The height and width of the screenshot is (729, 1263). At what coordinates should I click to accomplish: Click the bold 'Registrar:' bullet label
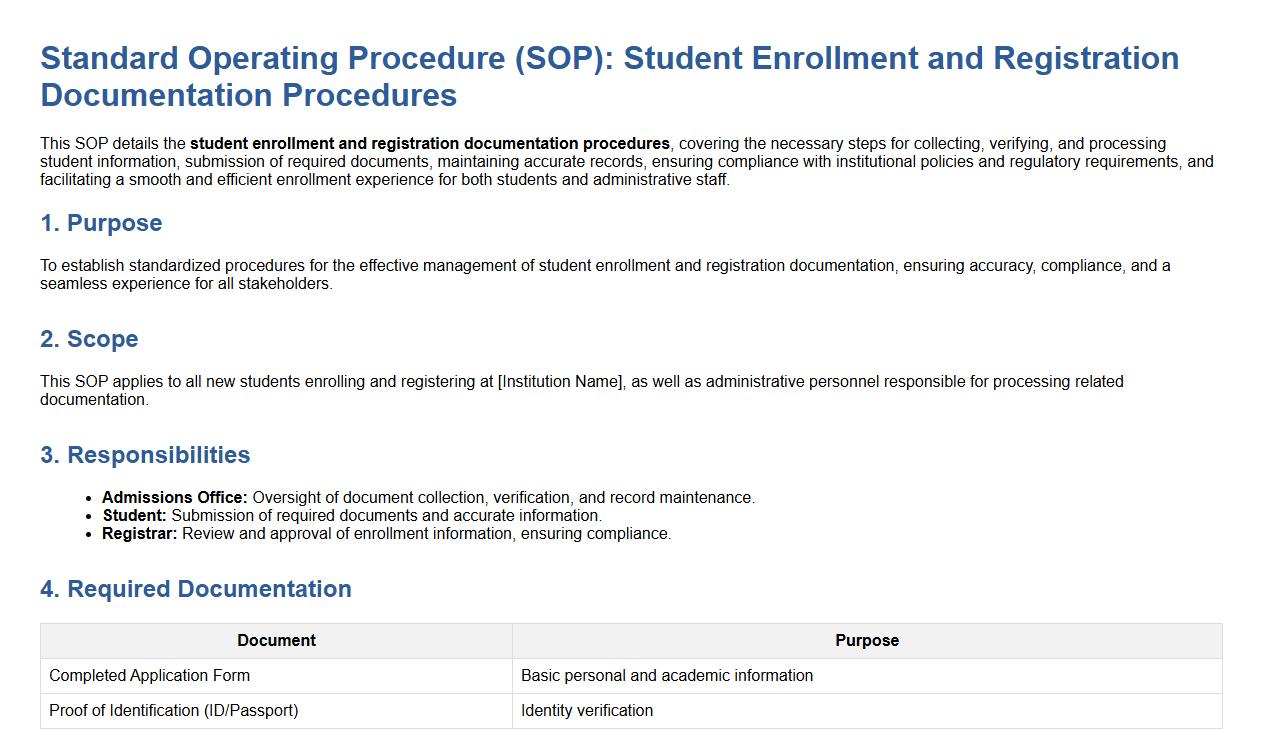[x=139, y=534]
